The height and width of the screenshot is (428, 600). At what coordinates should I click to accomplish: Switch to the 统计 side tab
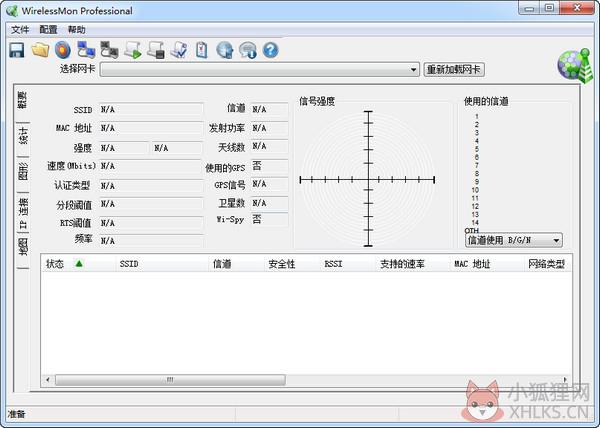[x=23, y=136]
